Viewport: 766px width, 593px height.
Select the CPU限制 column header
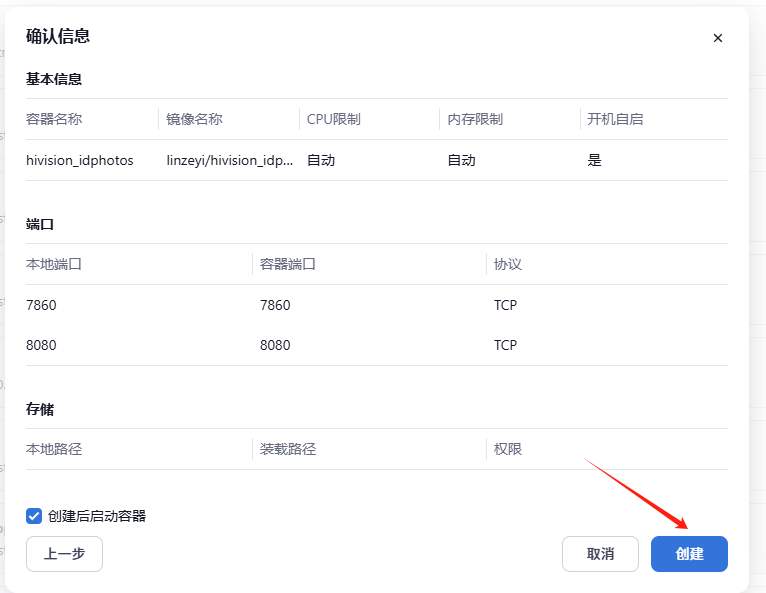[x=333, y=119]
